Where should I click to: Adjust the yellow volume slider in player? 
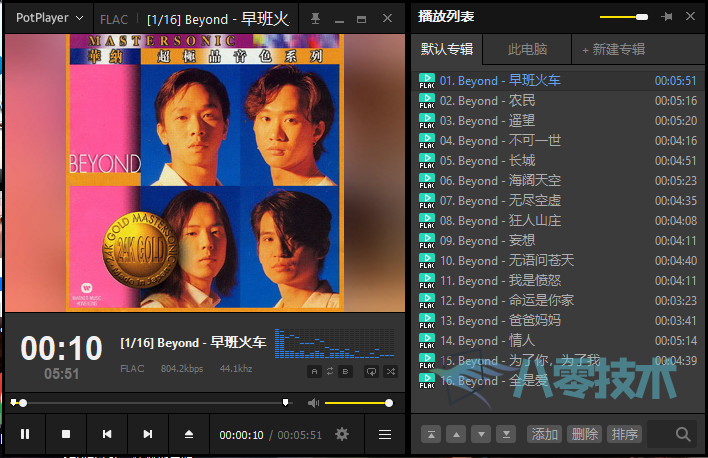[358, 403]
